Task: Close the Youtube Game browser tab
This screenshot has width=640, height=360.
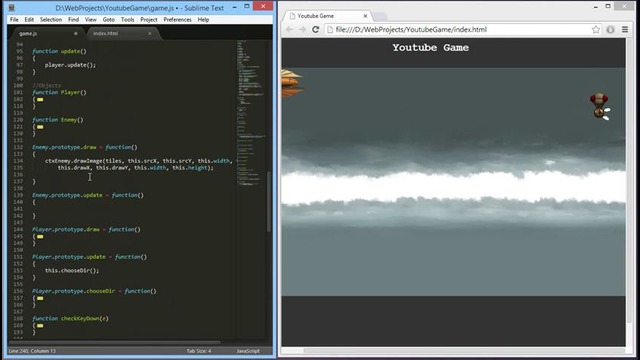Action: point(365,16)
